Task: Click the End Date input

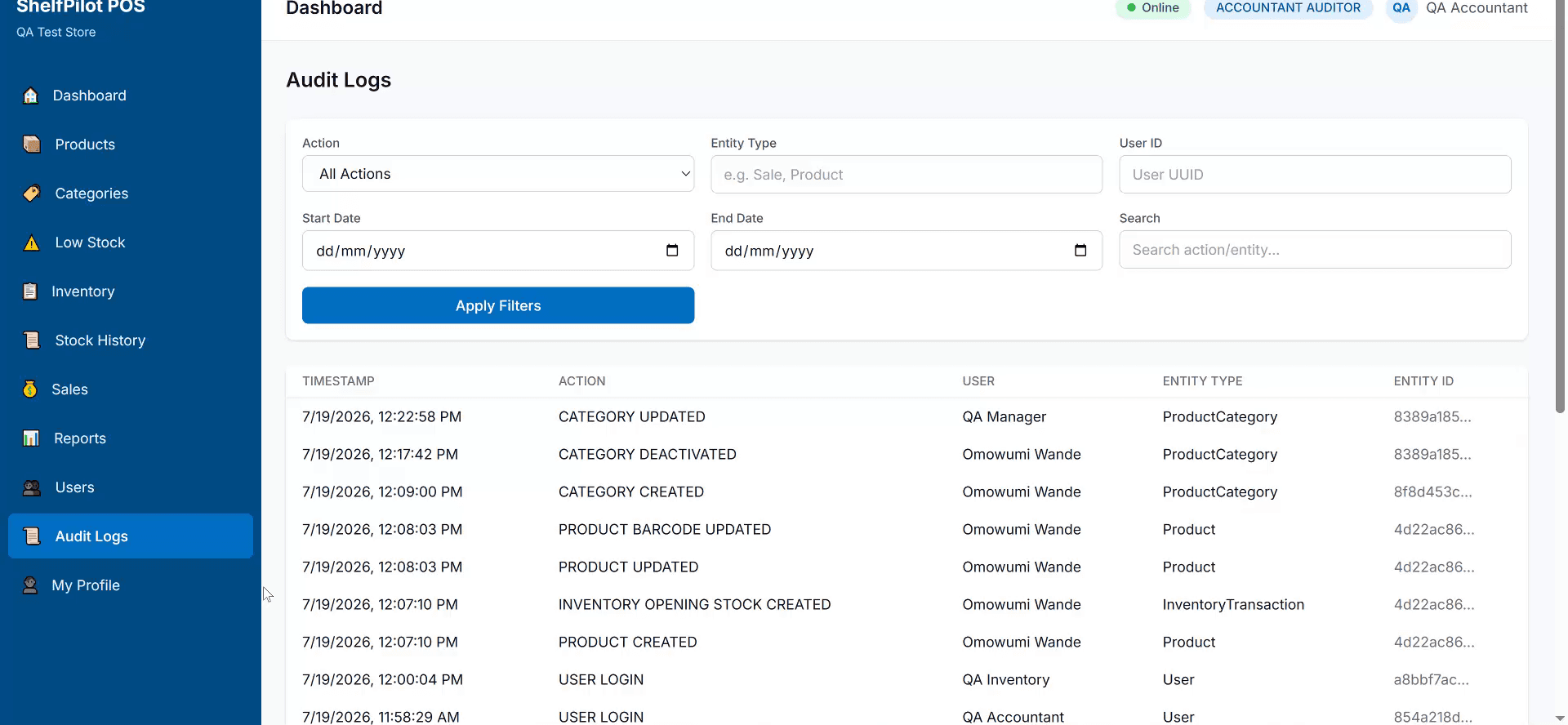Action: 906,251
